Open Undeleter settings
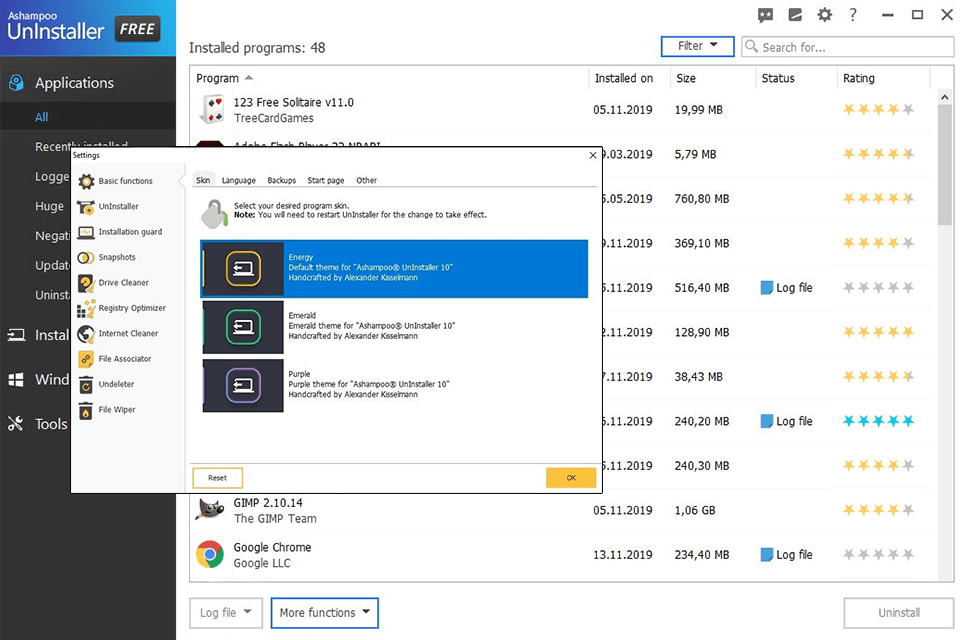Screen dimensions: 960x640 pyautogui.click(x=116, y=384)
